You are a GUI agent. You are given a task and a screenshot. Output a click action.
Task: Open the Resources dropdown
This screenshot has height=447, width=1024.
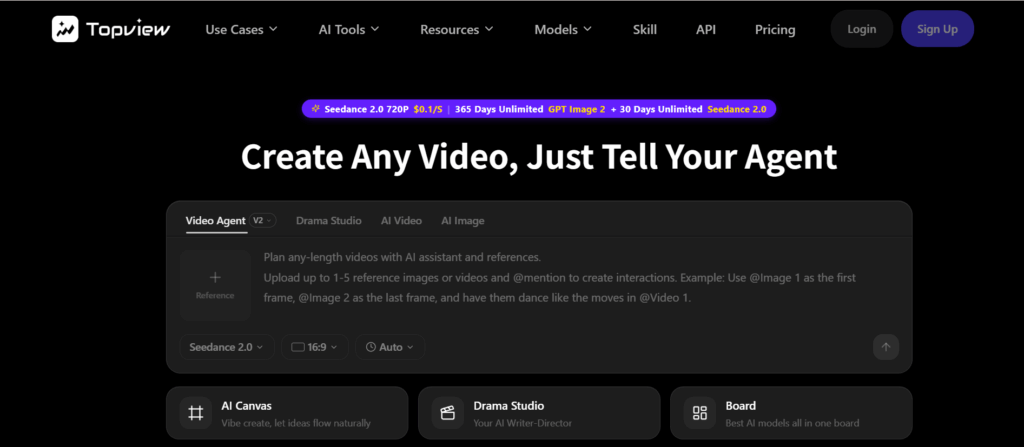click(x=456, y=29)
